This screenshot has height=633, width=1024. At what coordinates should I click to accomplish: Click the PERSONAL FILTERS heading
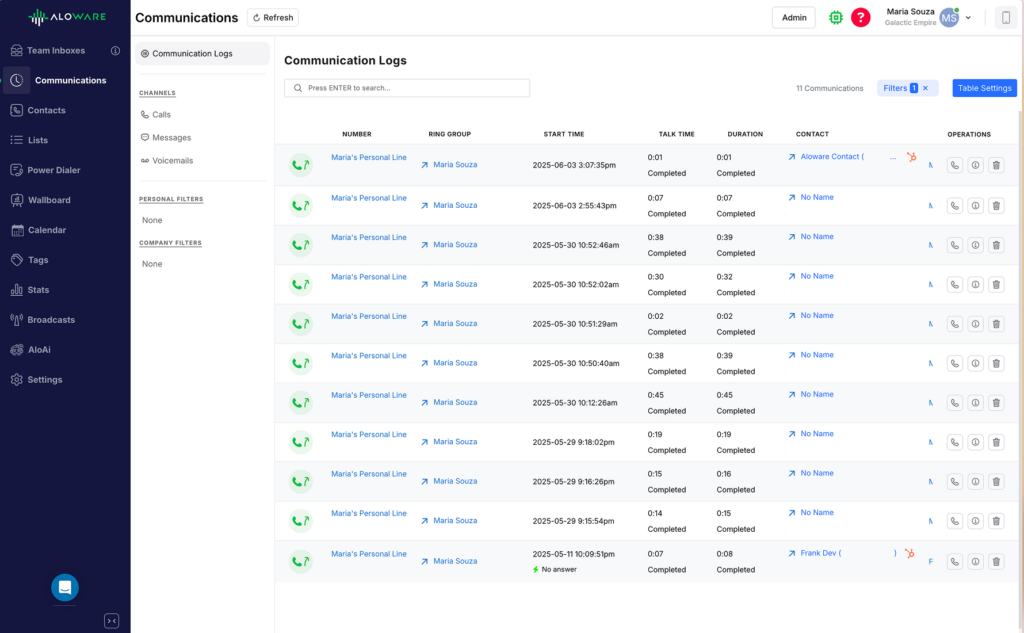point(171,199)
